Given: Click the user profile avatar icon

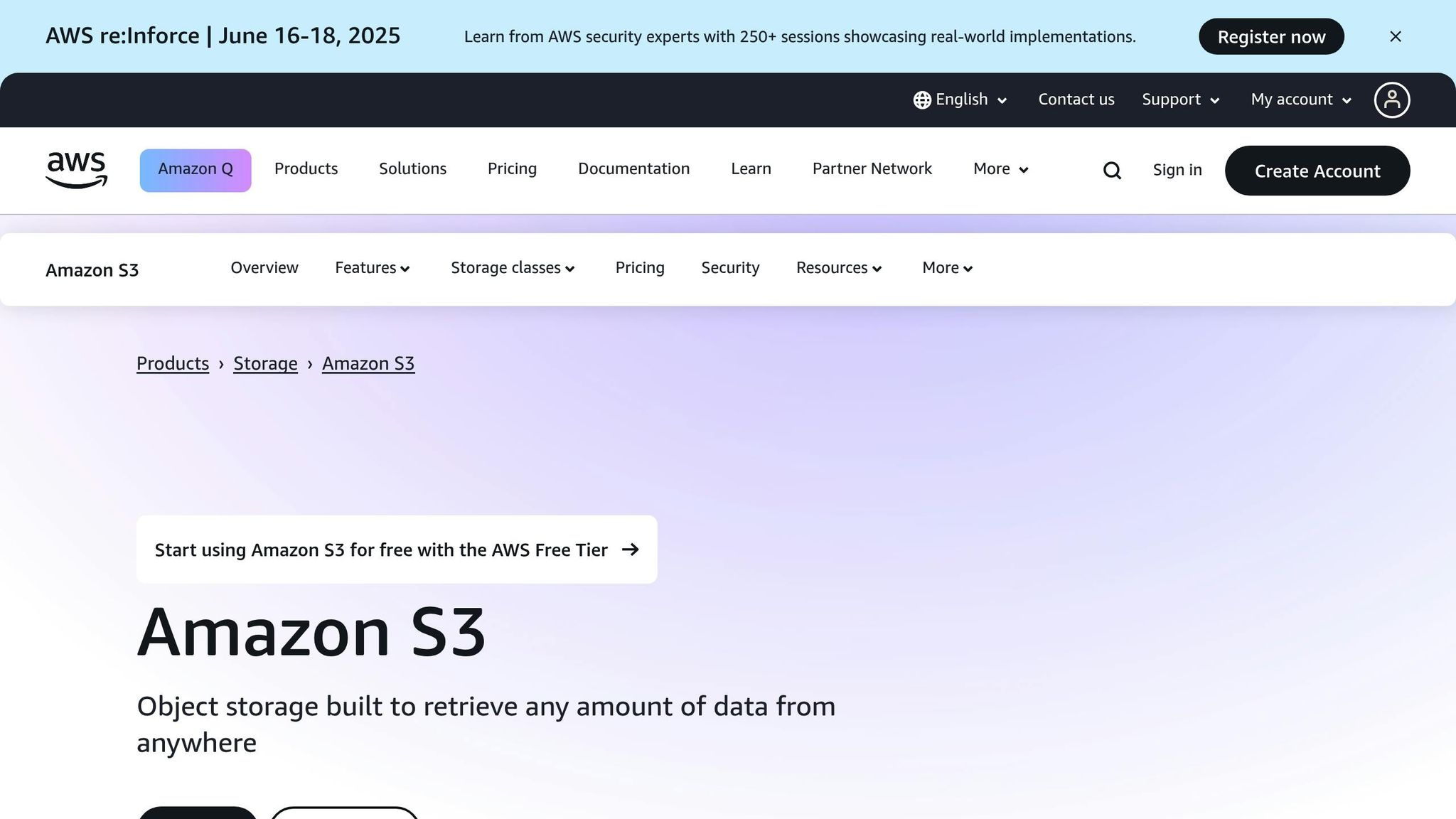Looking at the screenshot, I should (x=1391, y=100).
